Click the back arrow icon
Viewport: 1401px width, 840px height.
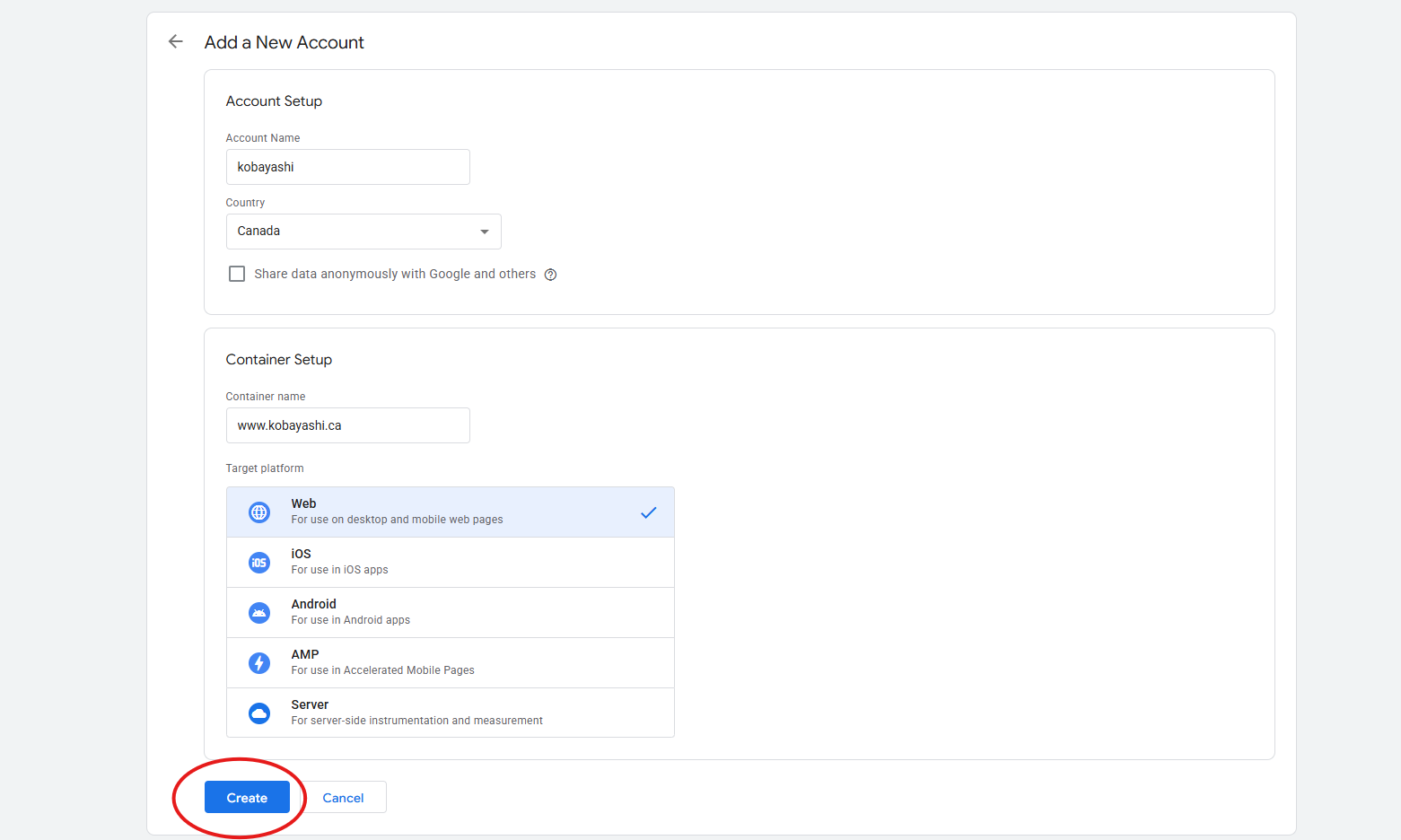[x=176, y=42]
